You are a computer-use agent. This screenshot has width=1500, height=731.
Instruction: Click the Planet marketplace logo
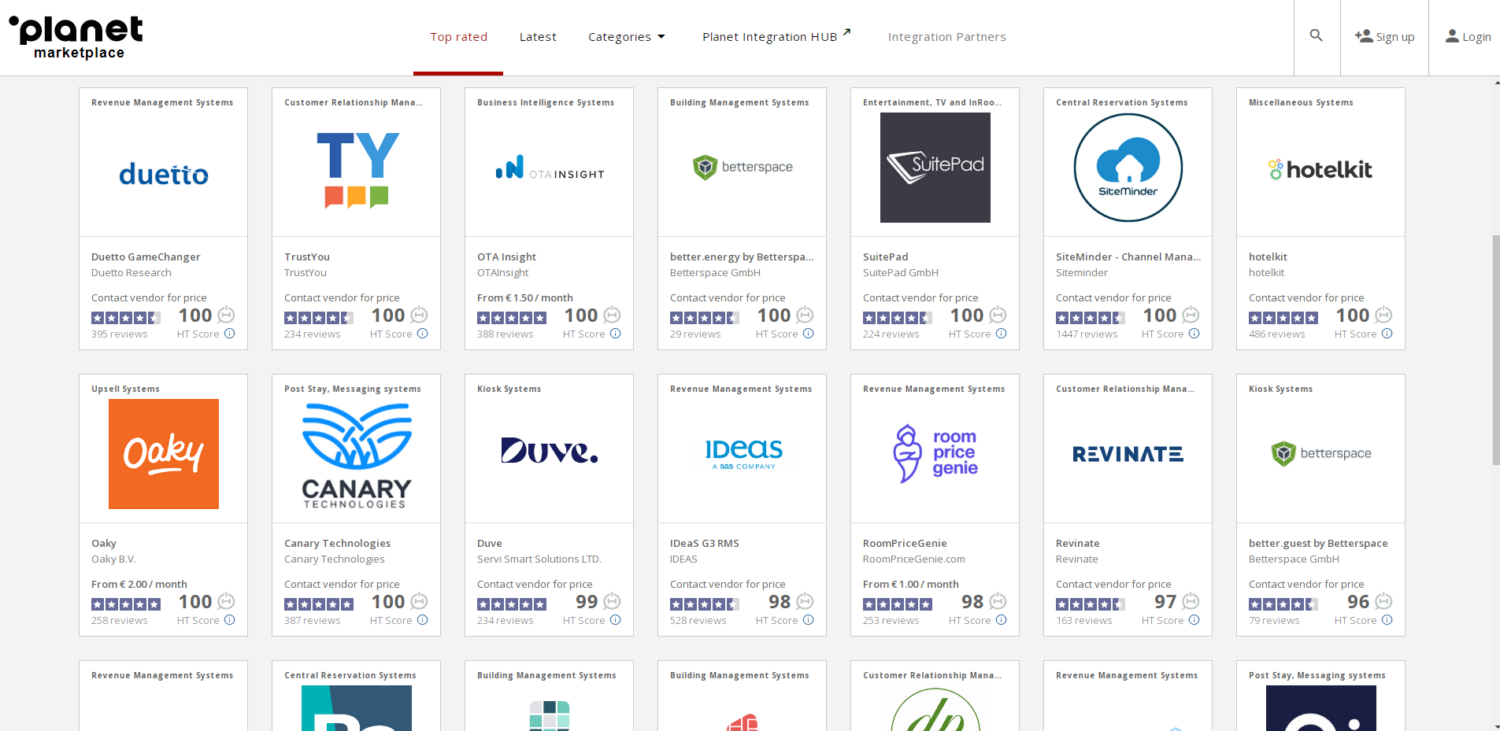click(76, 37)
